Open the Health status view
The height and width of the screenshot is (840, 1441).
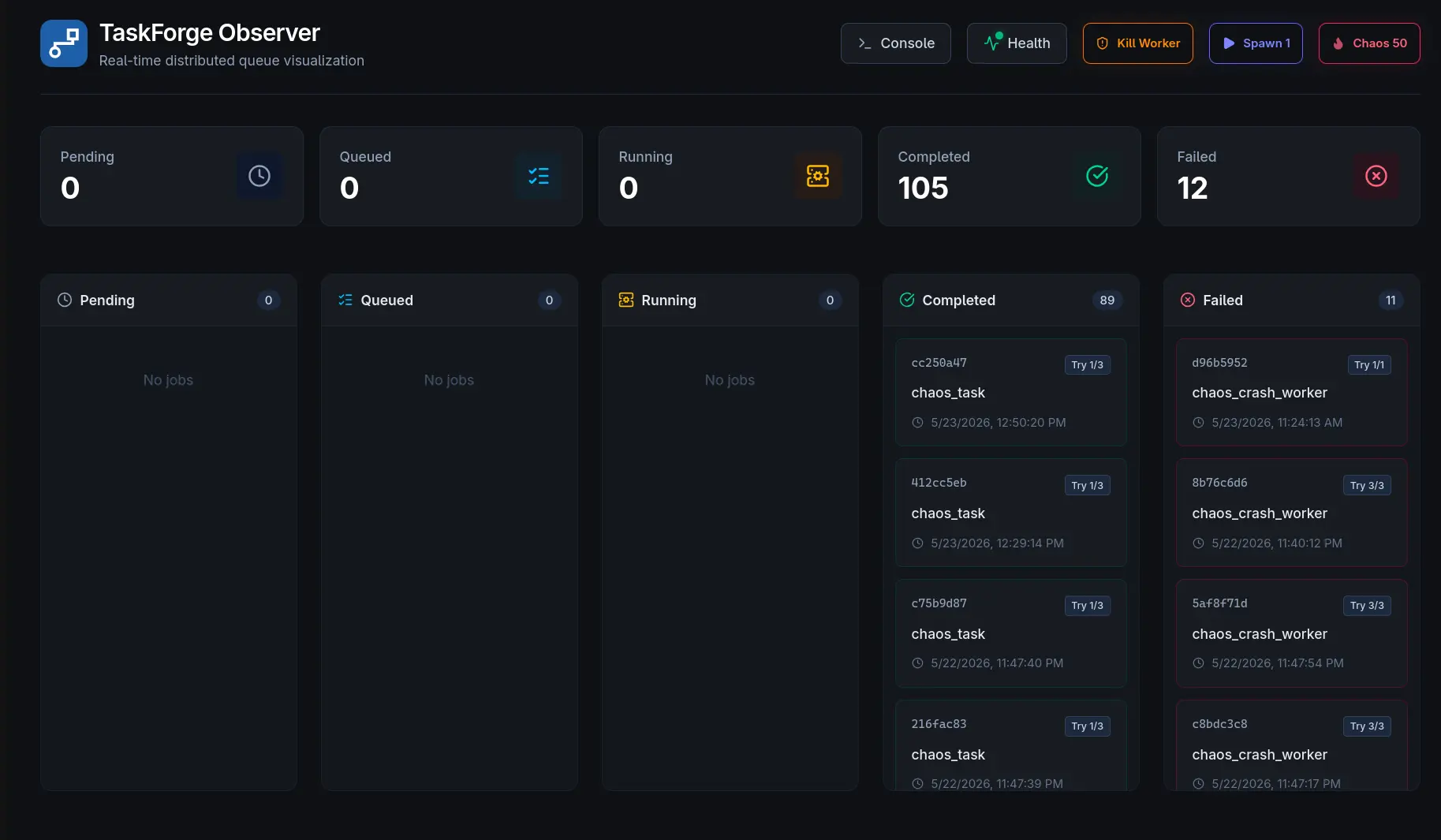[1017, 43]
